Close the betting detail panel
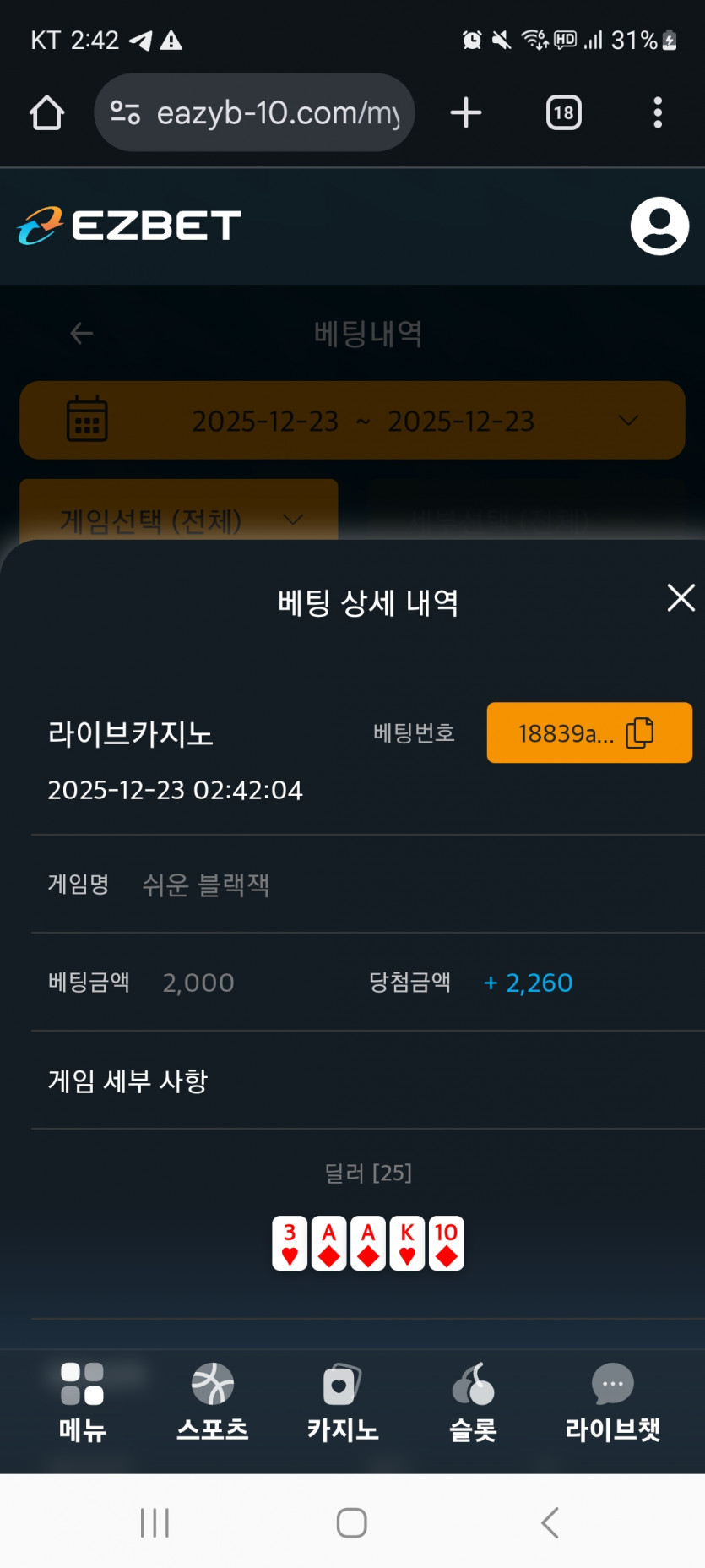The width and height of the screenshot is (705, 1568). [681, 598]
